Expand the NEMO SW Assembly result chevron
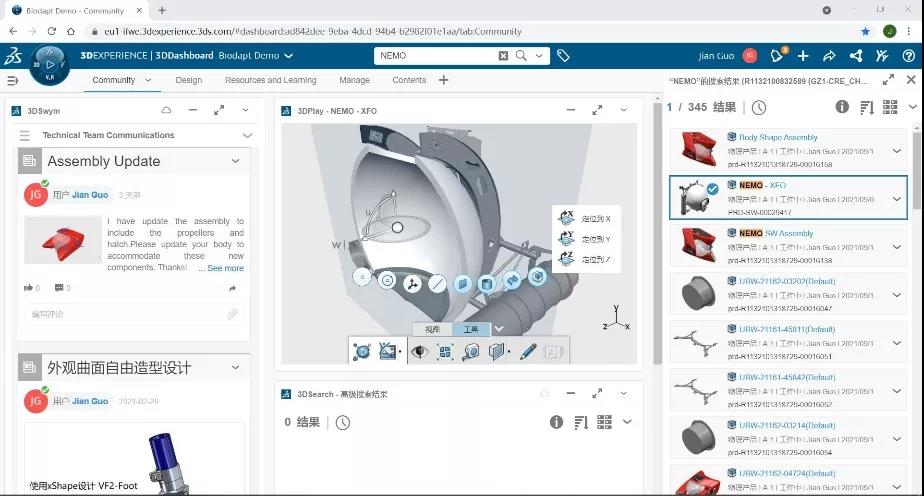Image resolution: width=924 pixels, height=496 pixels. coord(897,247)
